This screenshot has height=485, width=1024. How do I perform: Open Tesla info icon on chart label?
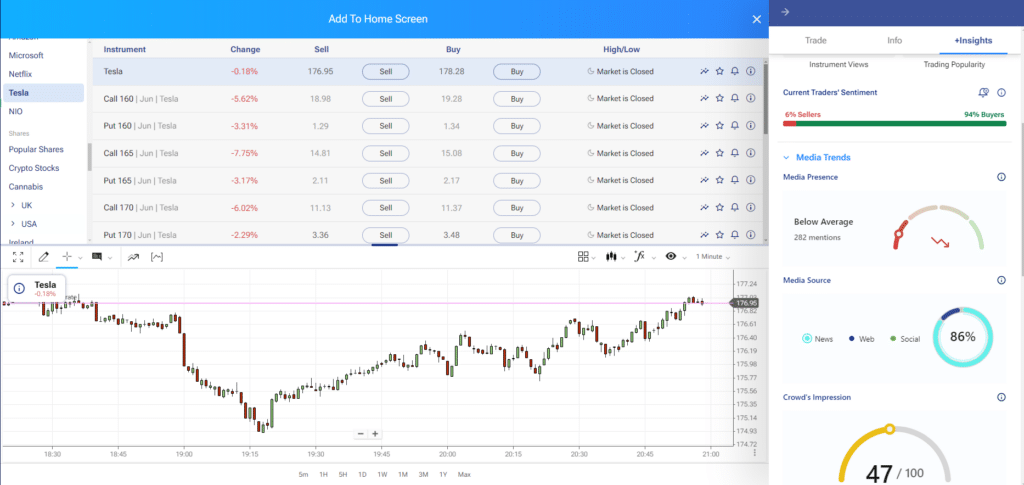tap(20, 289)
